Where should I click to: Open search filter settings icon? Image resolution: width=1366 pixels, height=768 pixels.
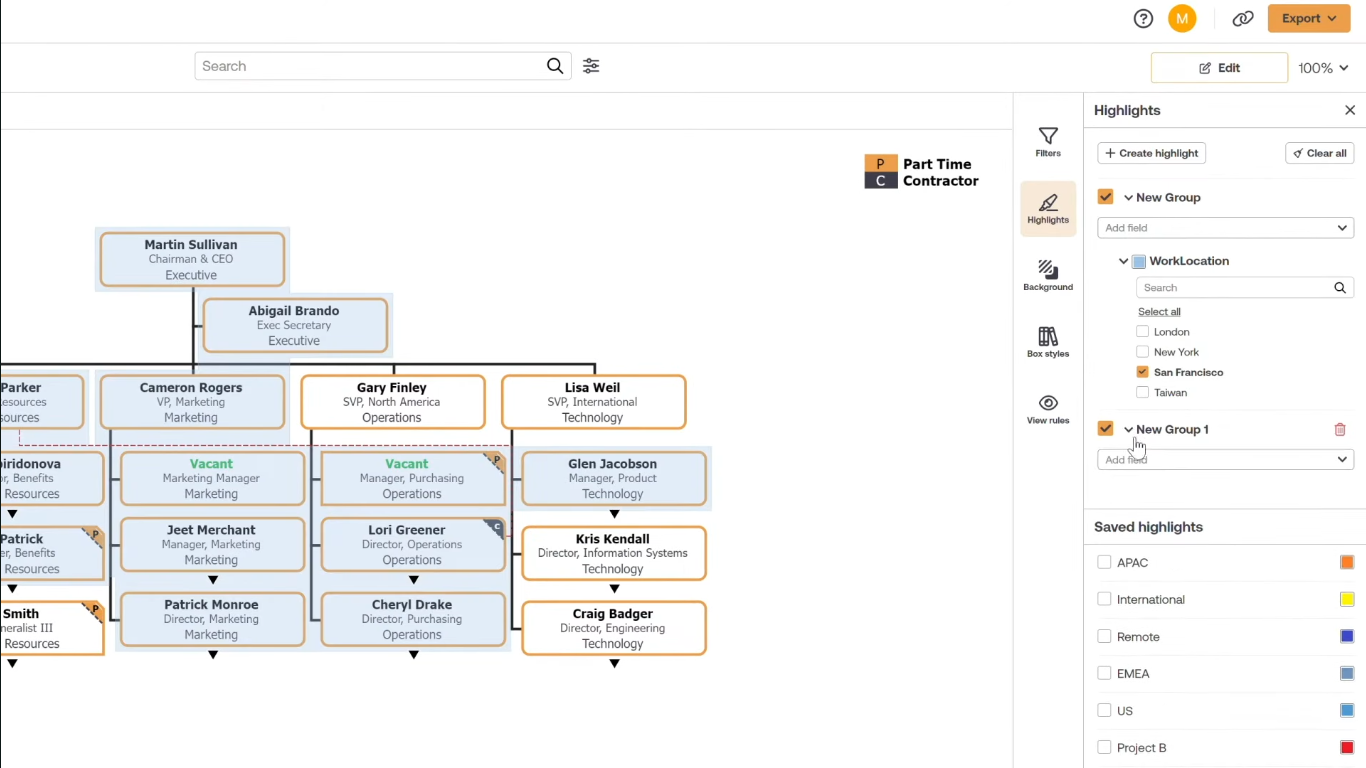point(591,66)
